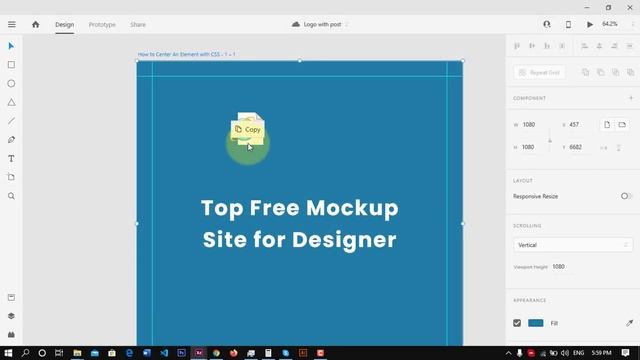Toggle the Fill checkbox

tap(517, 323)
